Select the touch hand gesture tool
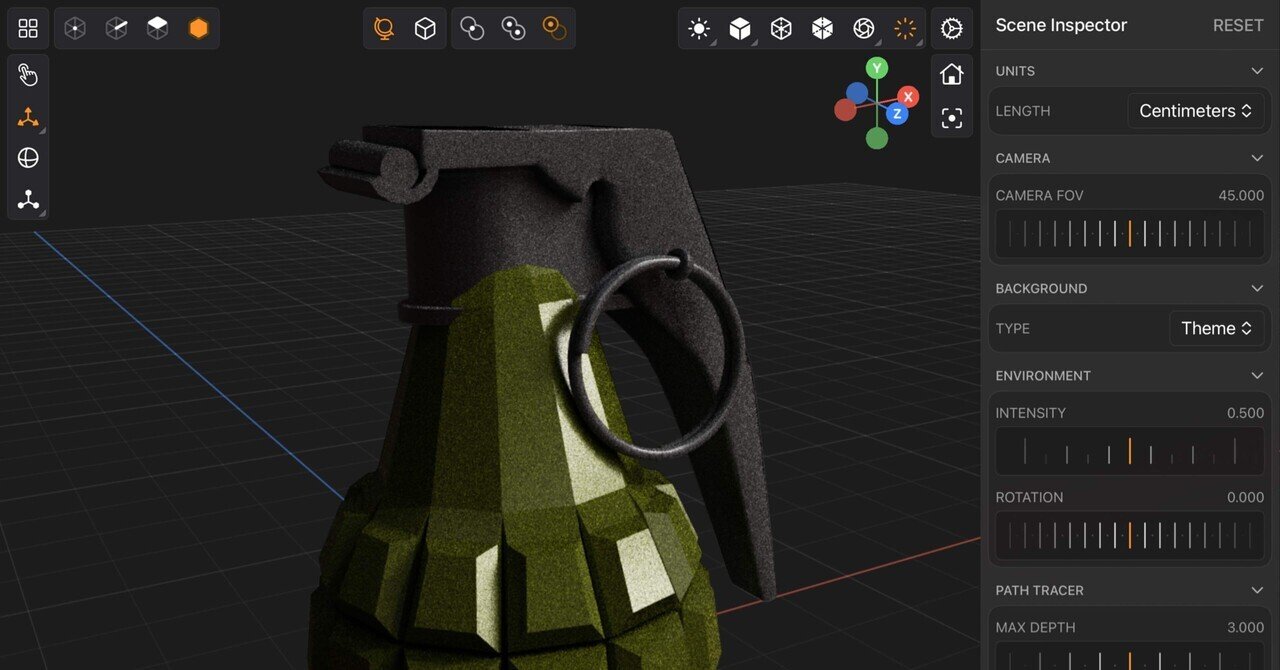Image resolution: width=1280 pixels, height=670 pixels. [28, 75]
